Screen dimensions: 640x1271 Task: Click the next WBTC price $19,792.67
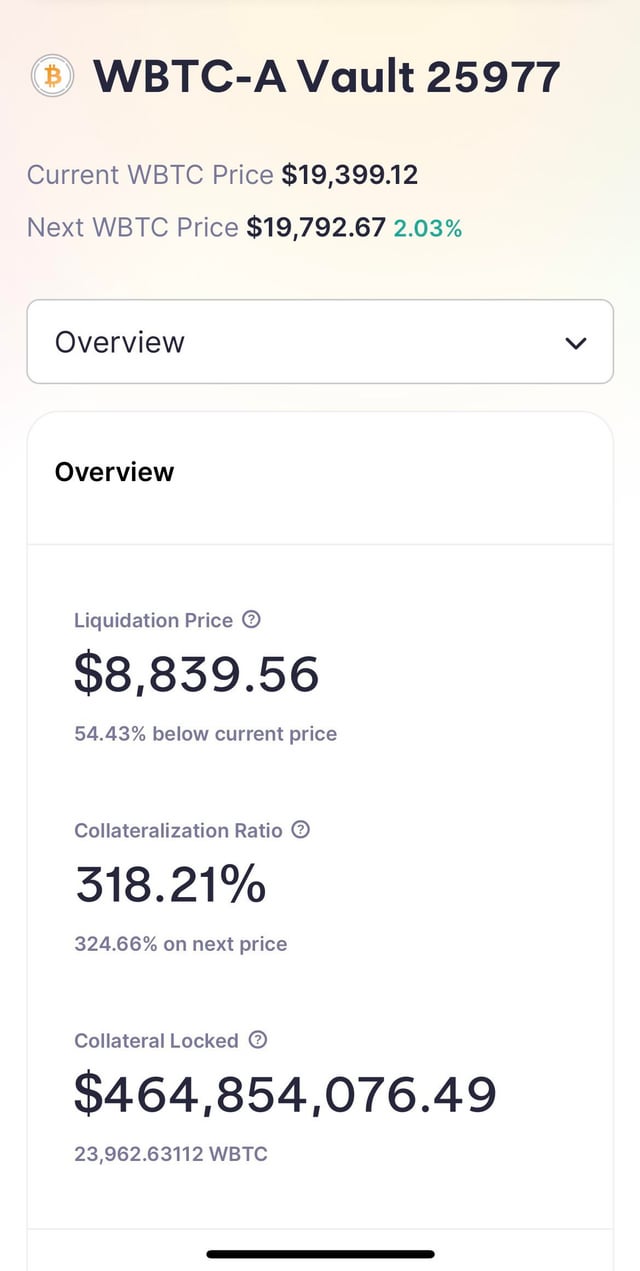tap(316, 228)
